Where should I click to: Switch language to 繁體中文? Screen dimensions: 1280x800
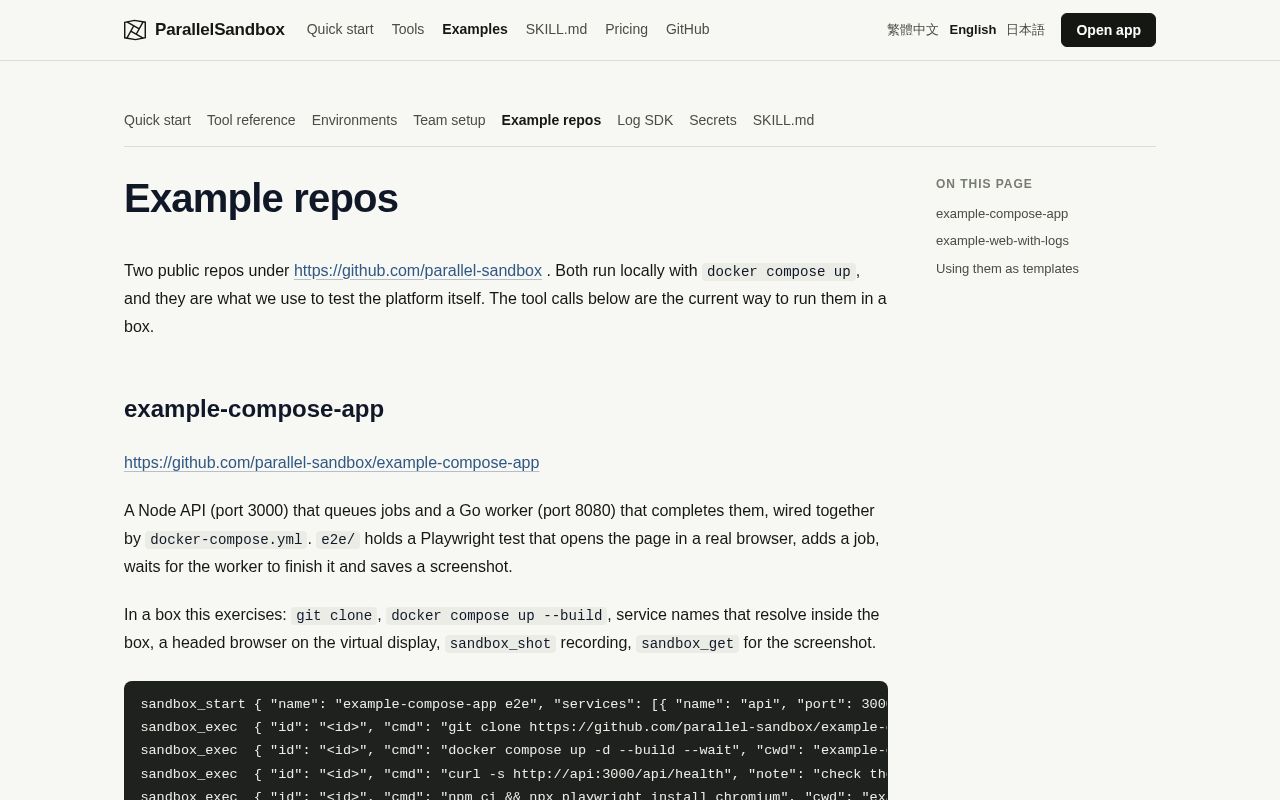913,30
